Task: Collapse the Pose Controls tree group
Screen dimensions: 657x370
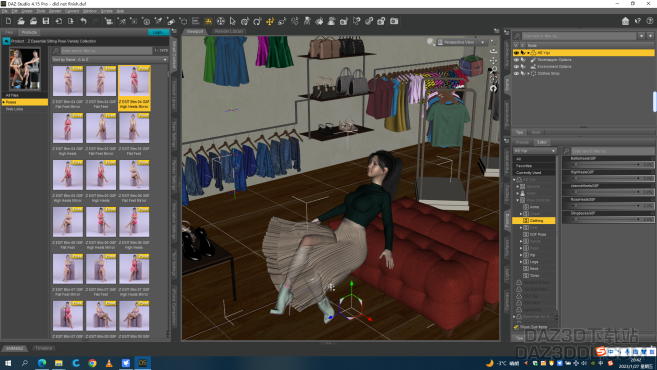Action: point(518,200)
